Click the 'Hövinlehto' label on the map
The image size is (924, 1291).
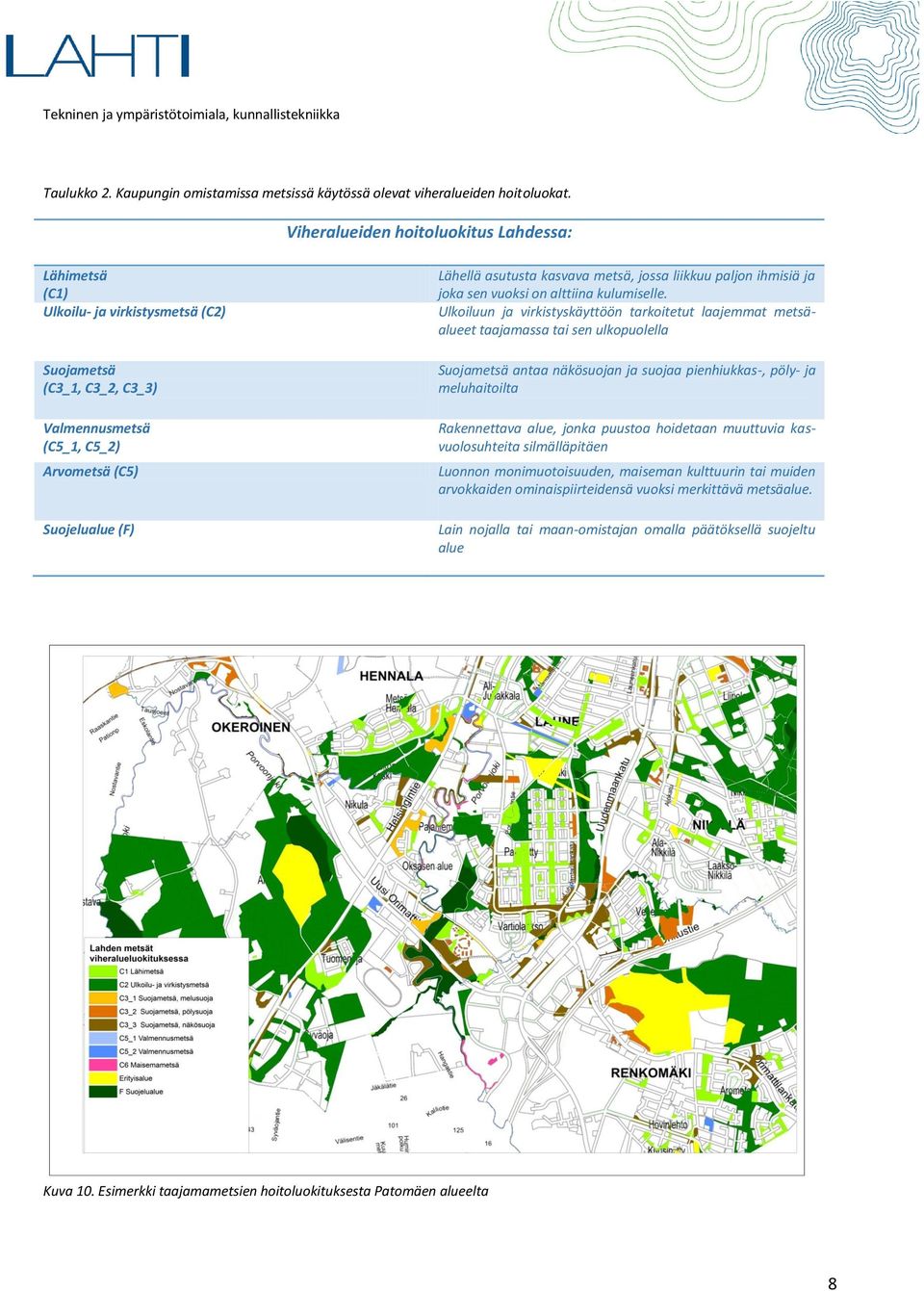[x=668, y=1124]
